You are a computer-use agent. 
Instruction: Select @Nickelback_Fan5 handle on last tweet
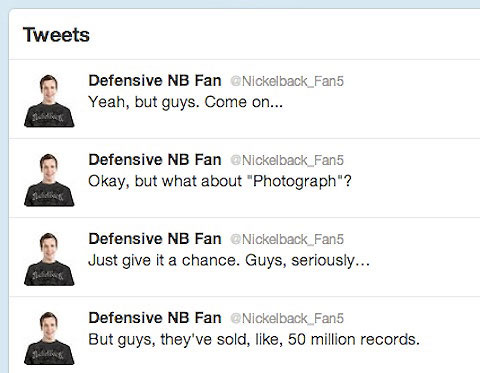pos(287,318)
